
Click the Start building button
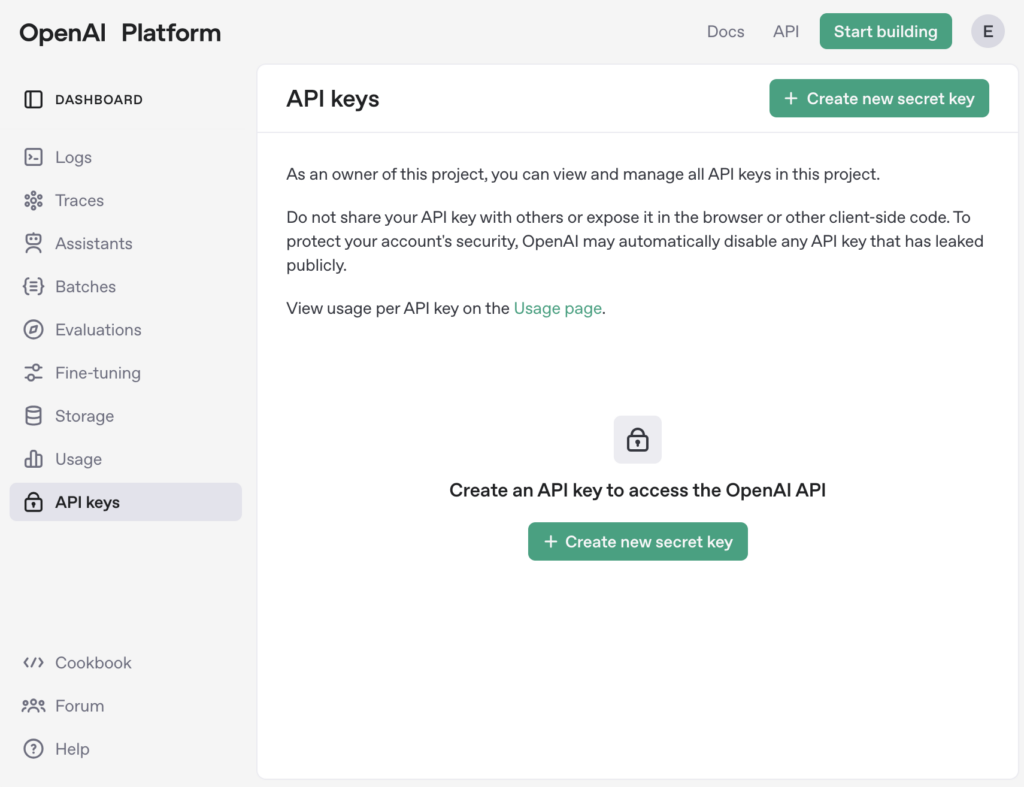click(886, 31)
